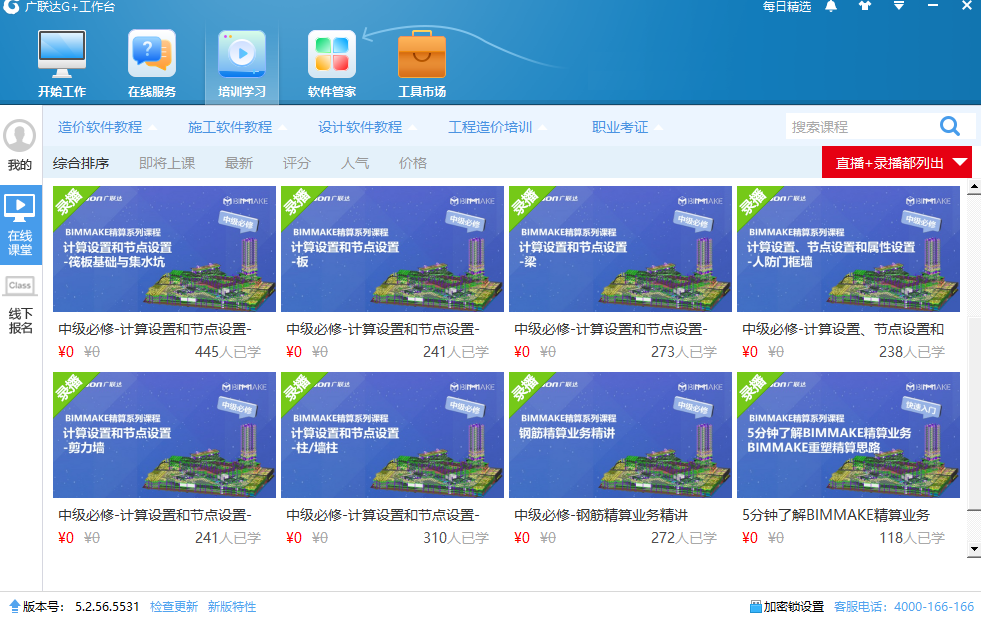
Task: Open 加密锁设置 in the status bar
Action: coord(793,606)
